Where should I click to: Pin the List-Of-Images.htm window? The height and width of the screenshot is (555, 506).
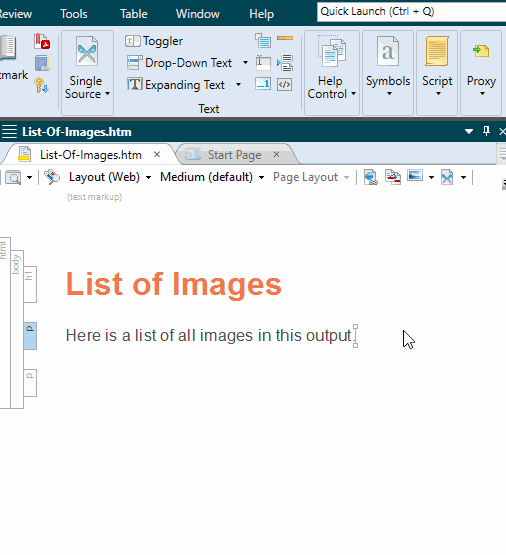pyautogui.click(x=487, y=131)
